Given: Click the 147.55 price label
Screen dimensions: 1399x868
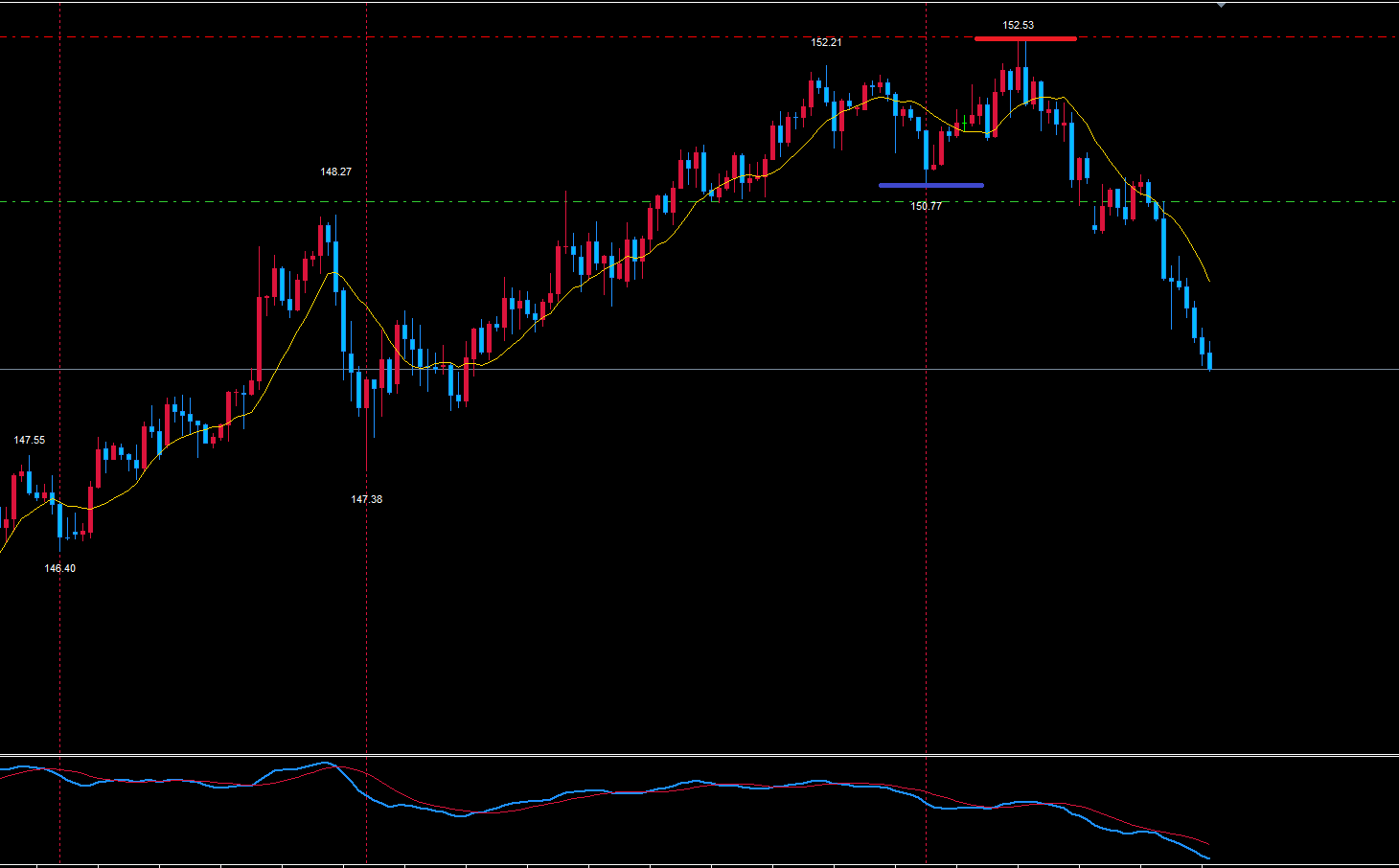Looking at the screenshot, I should click(29, 440).
